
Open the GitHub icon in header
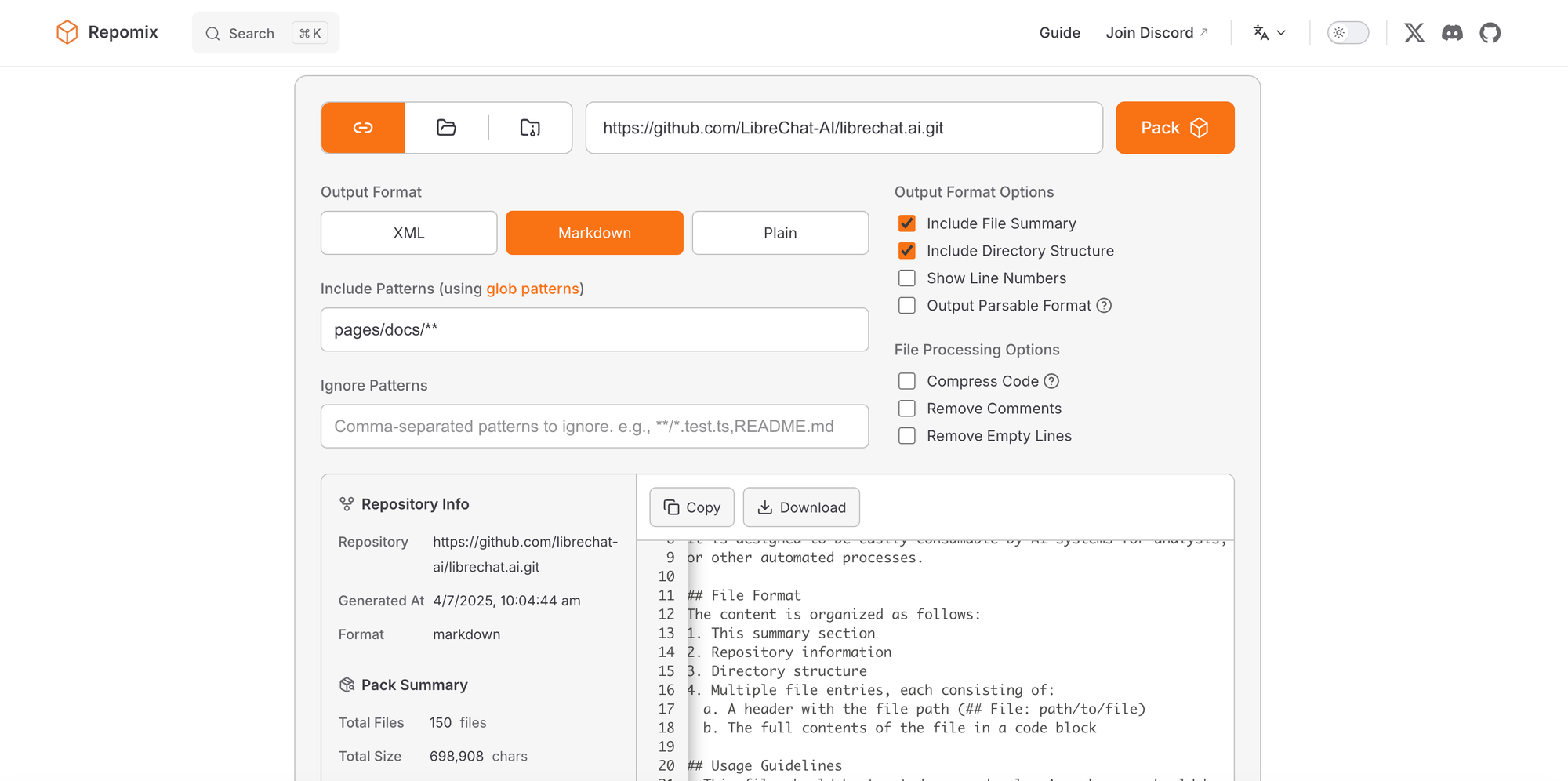1490,33
